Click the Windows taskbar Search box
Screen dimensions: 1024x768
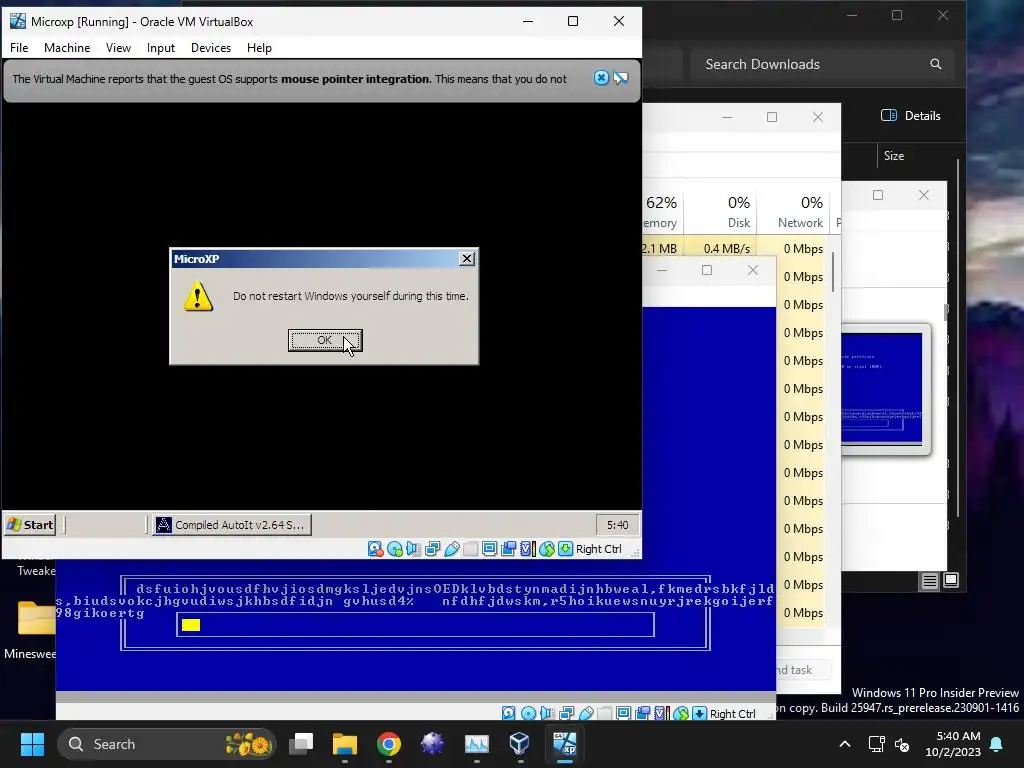tap(167, 744)
